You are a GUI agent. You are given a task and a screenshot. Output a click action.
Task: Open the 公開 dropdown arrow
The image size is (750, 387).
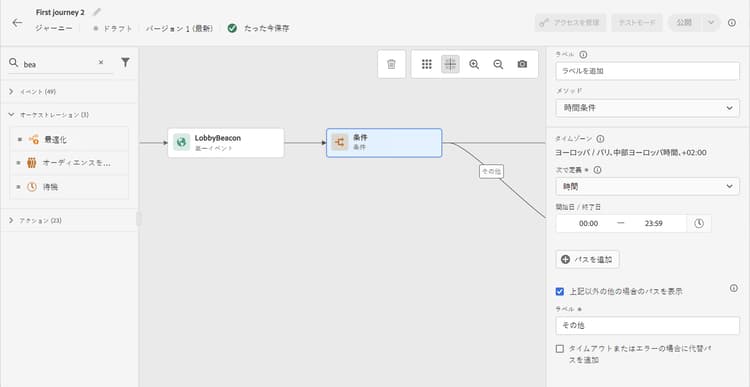[711, 22]
